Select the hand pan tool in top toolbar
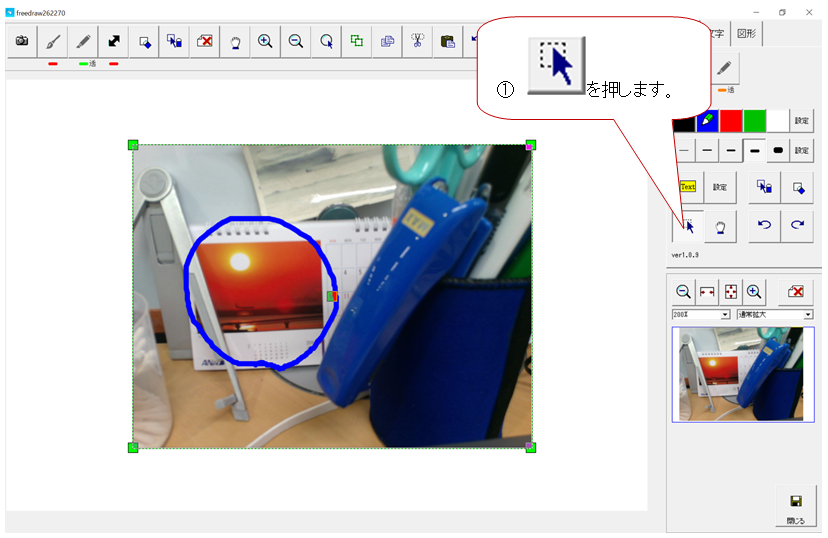 point(235,41)
